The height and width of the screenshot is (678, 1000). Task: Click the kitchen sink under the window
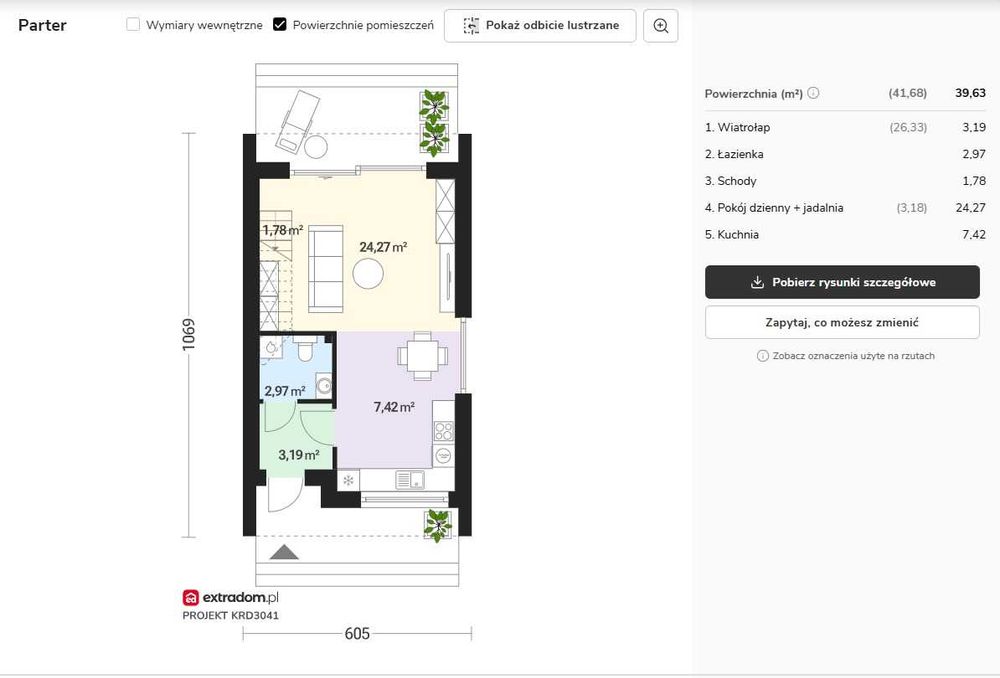409,479
